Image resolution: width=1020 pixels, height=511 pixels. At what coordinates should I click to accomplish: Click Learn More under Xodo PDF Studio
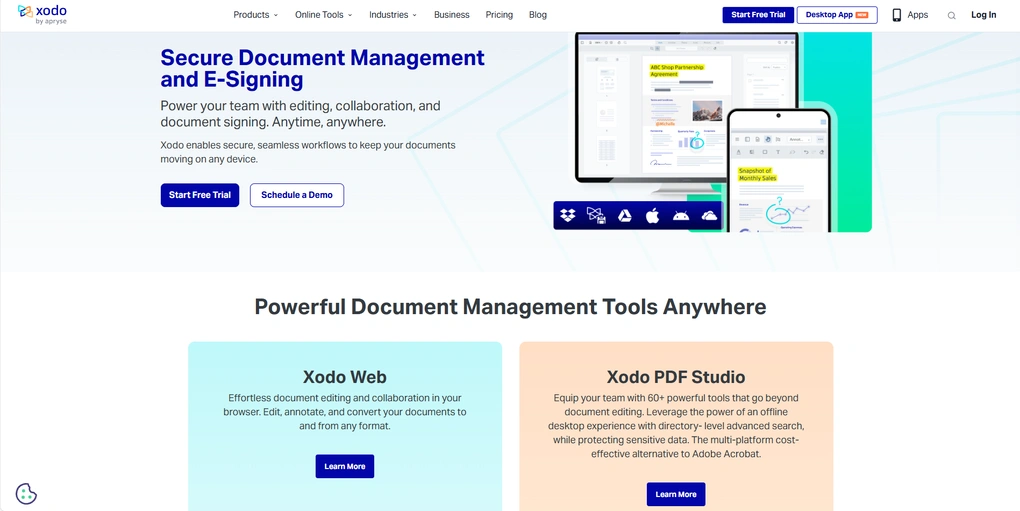(676, 494)
